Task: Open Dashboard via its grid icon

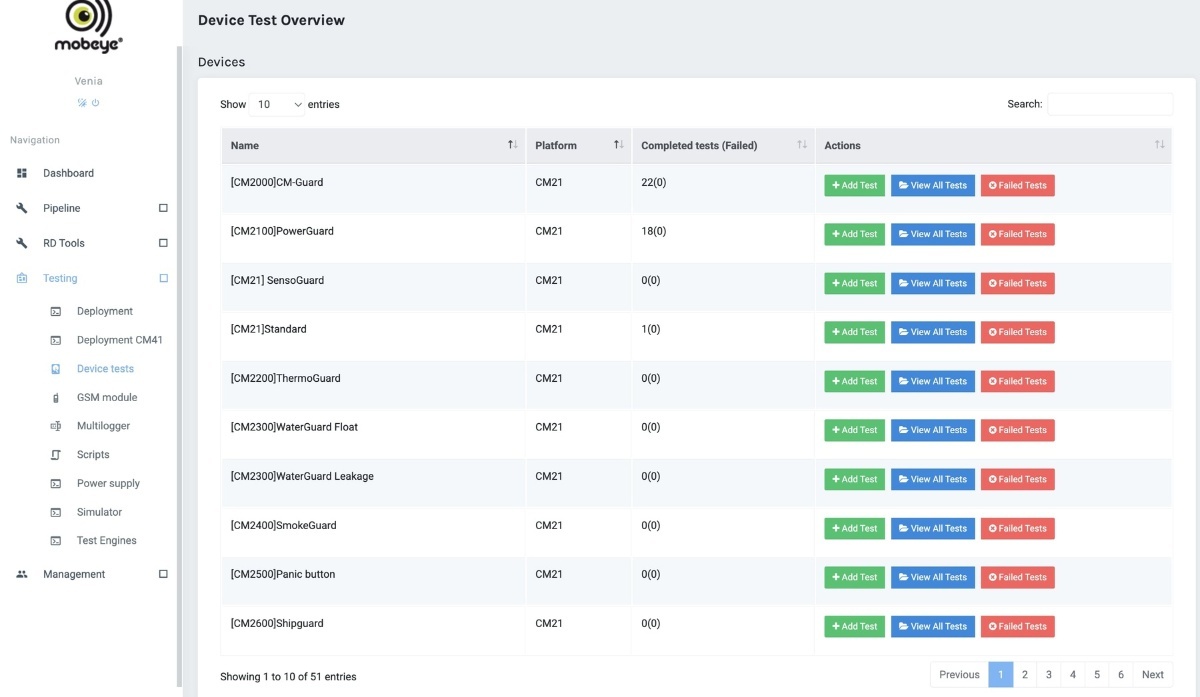Action: pyautogui.click(x=22, y=173)
